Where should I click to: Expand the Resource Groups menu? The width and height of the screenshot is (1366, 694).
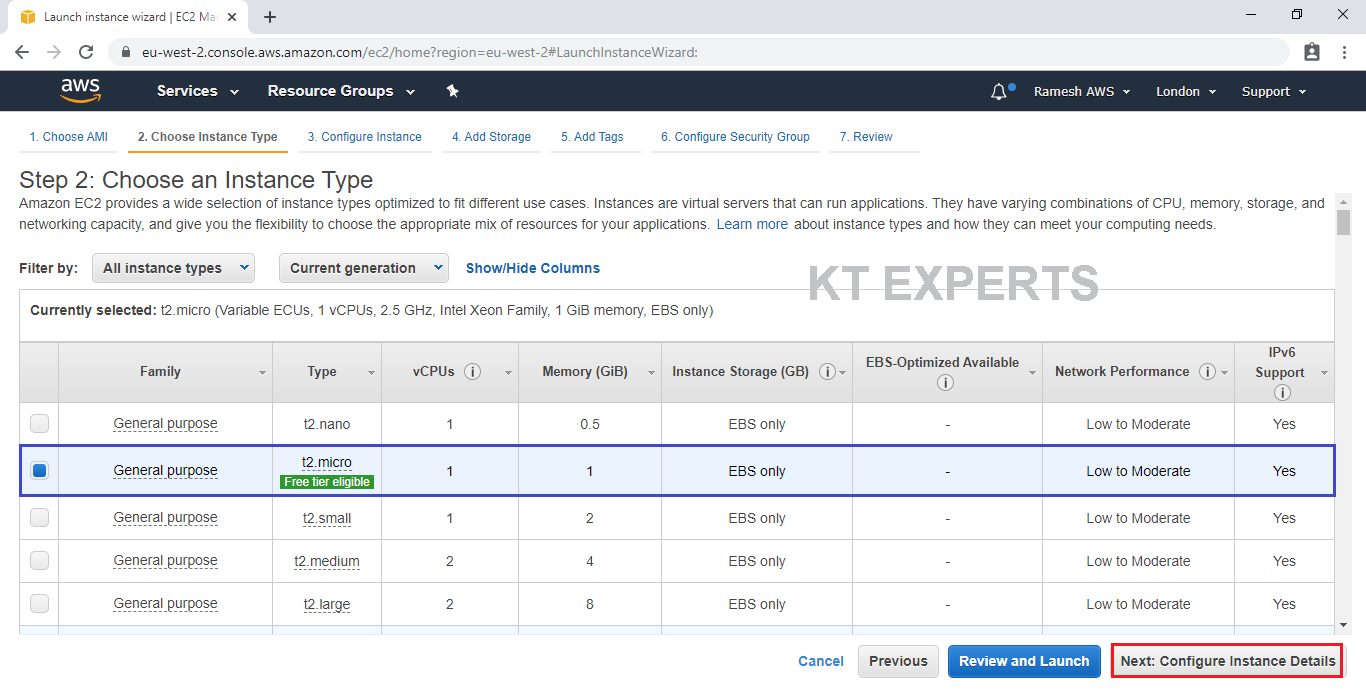[341, 91]
